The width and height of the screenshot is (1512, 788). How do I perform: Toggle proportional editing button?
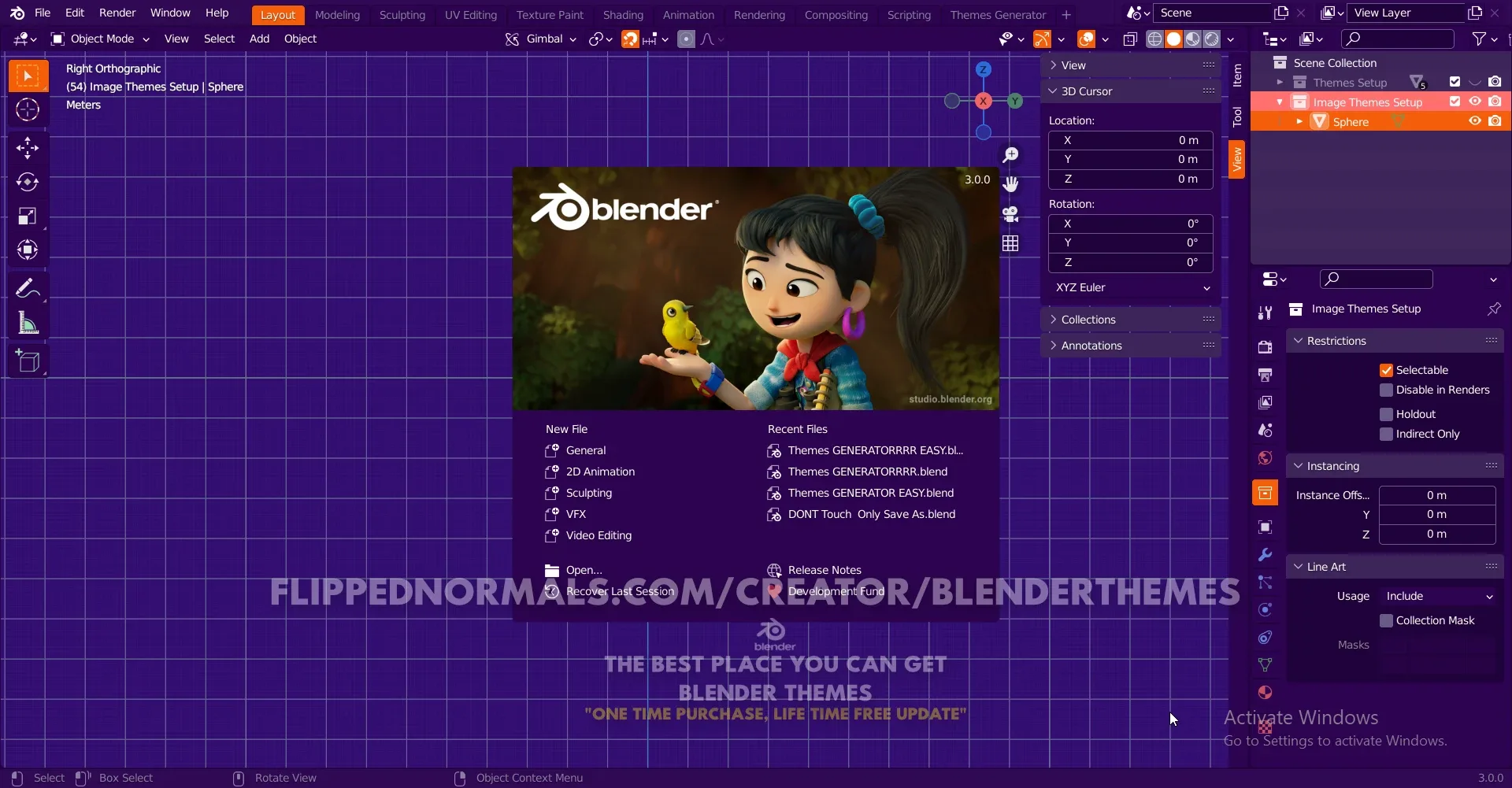coord(687,39)
